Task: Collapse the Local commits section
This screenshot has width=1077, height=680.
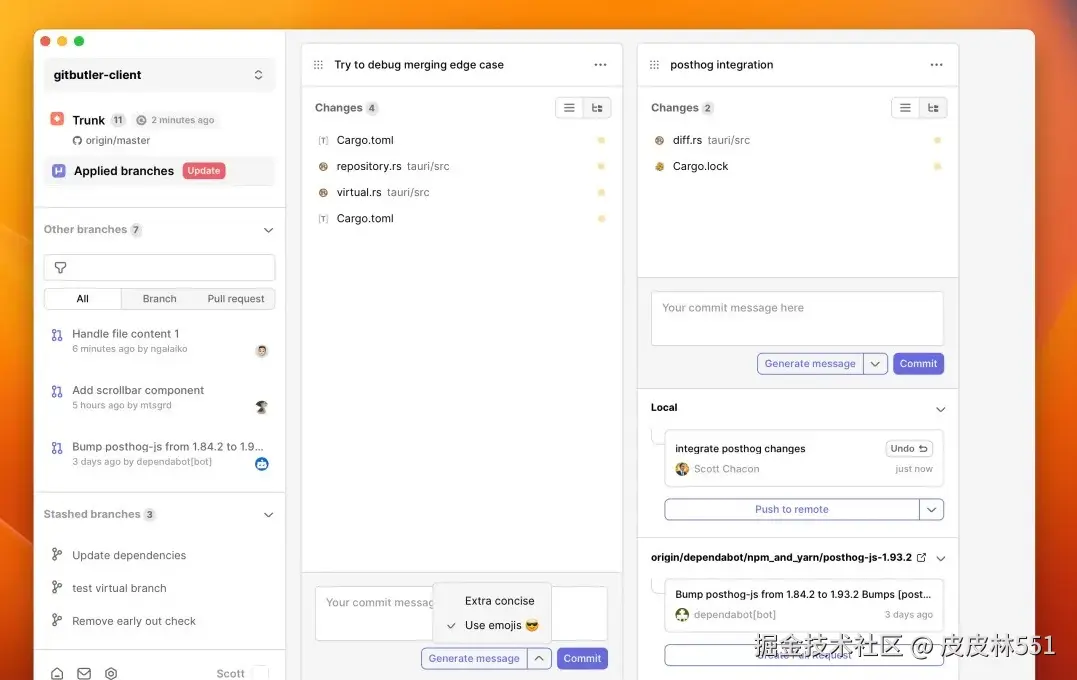Action: [940, 409]
